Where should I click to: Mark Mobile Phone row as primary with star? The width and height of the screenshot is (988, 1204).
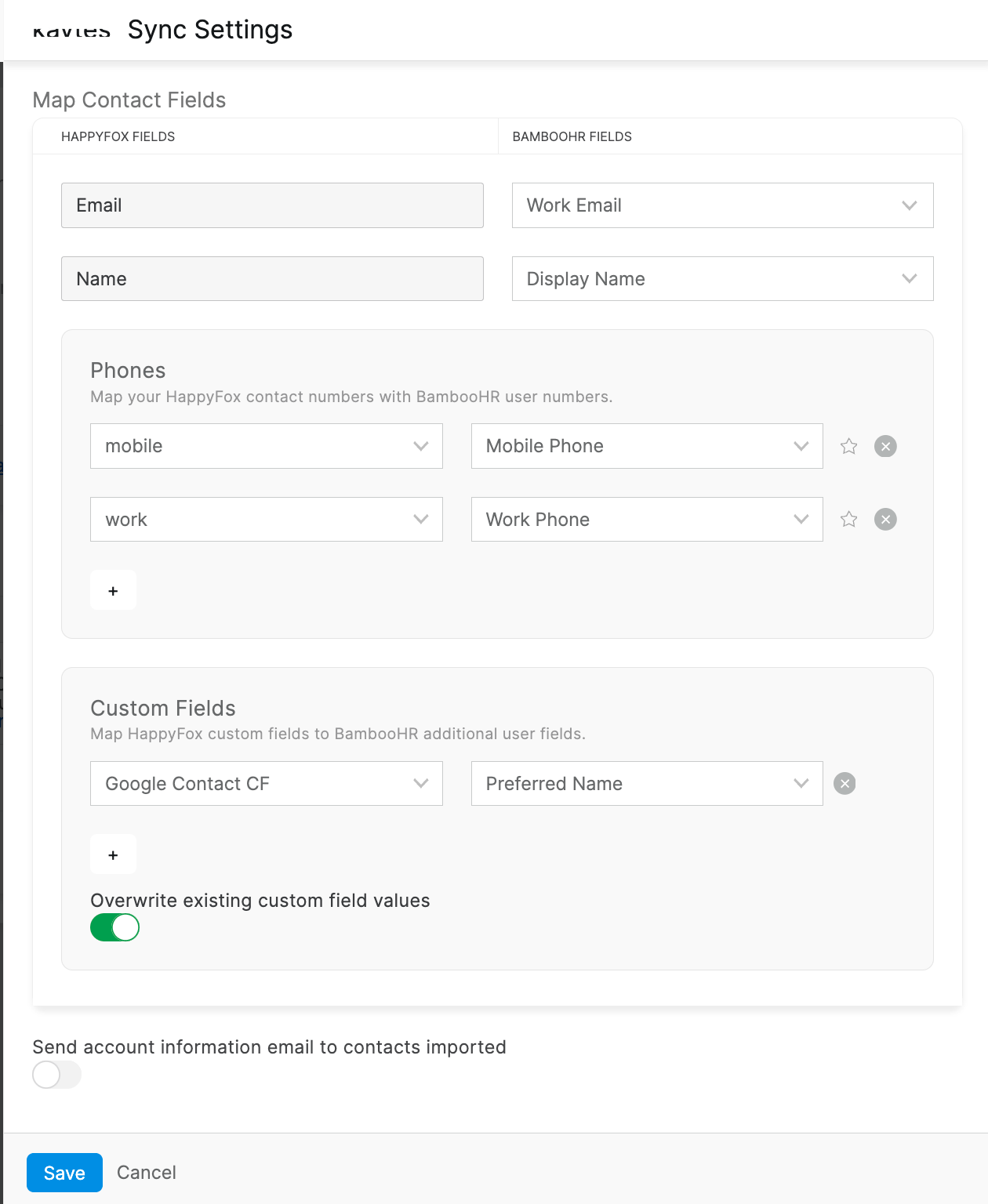coord(848,446)
